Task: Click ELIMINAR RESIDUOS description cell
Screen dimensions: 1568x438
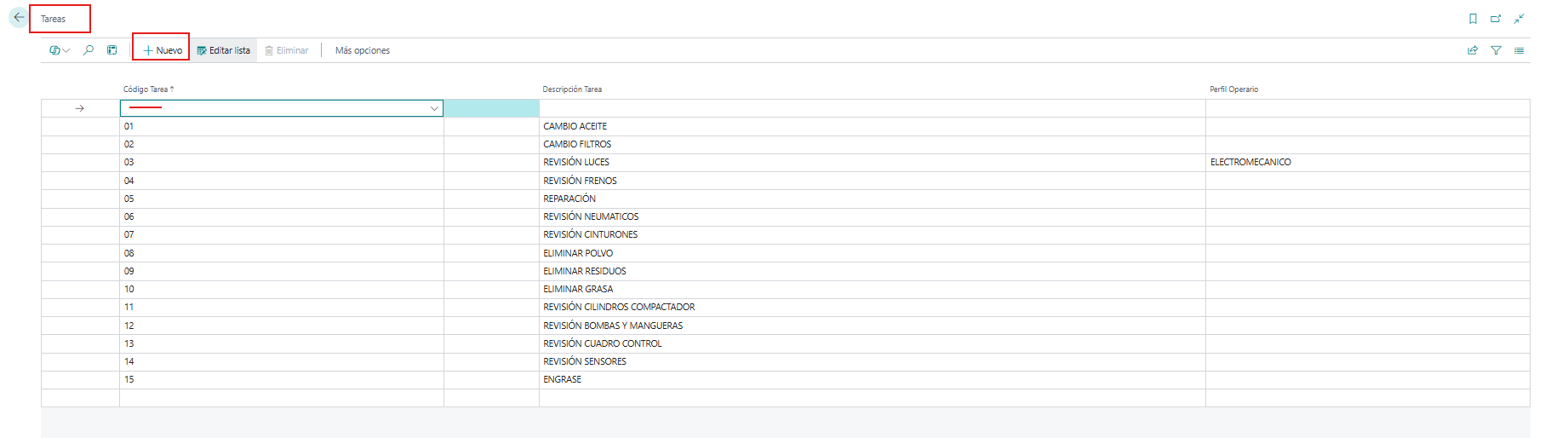Action: click(873, 271)
